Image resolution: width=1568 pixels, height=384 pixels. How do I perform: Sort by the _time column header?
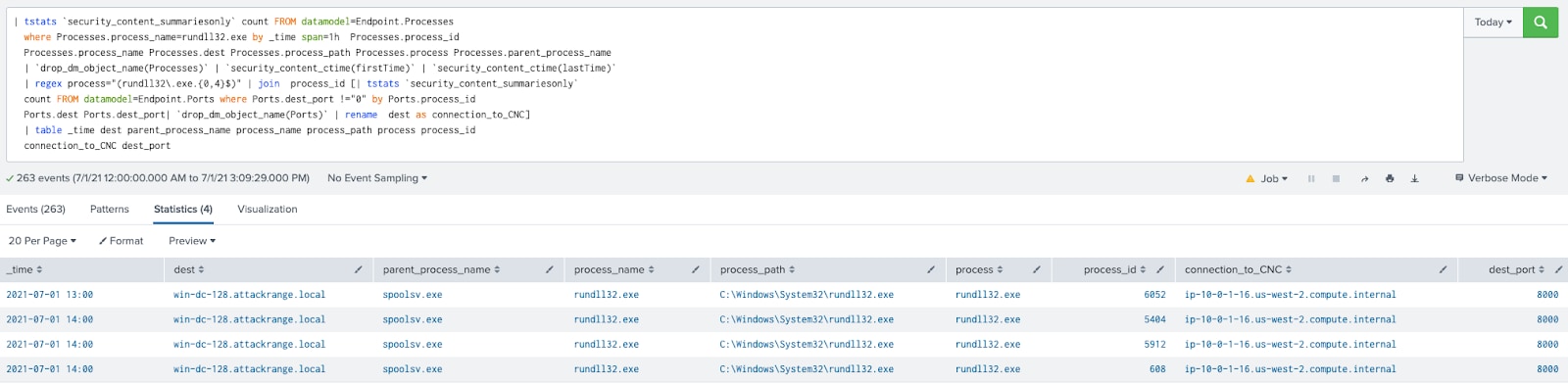(x=24, y=269)
